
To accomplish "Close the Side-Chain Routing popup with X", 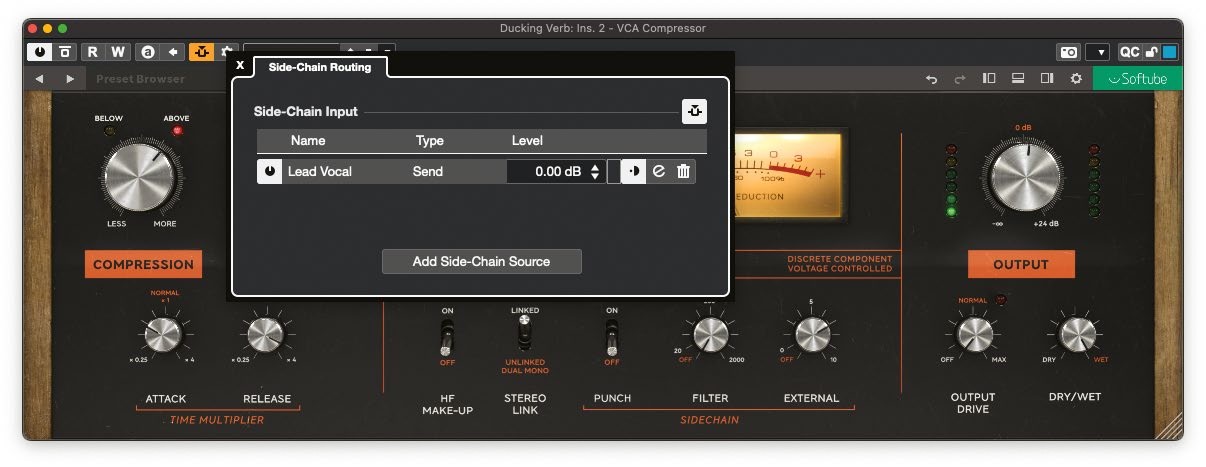I will click(239, 66).
